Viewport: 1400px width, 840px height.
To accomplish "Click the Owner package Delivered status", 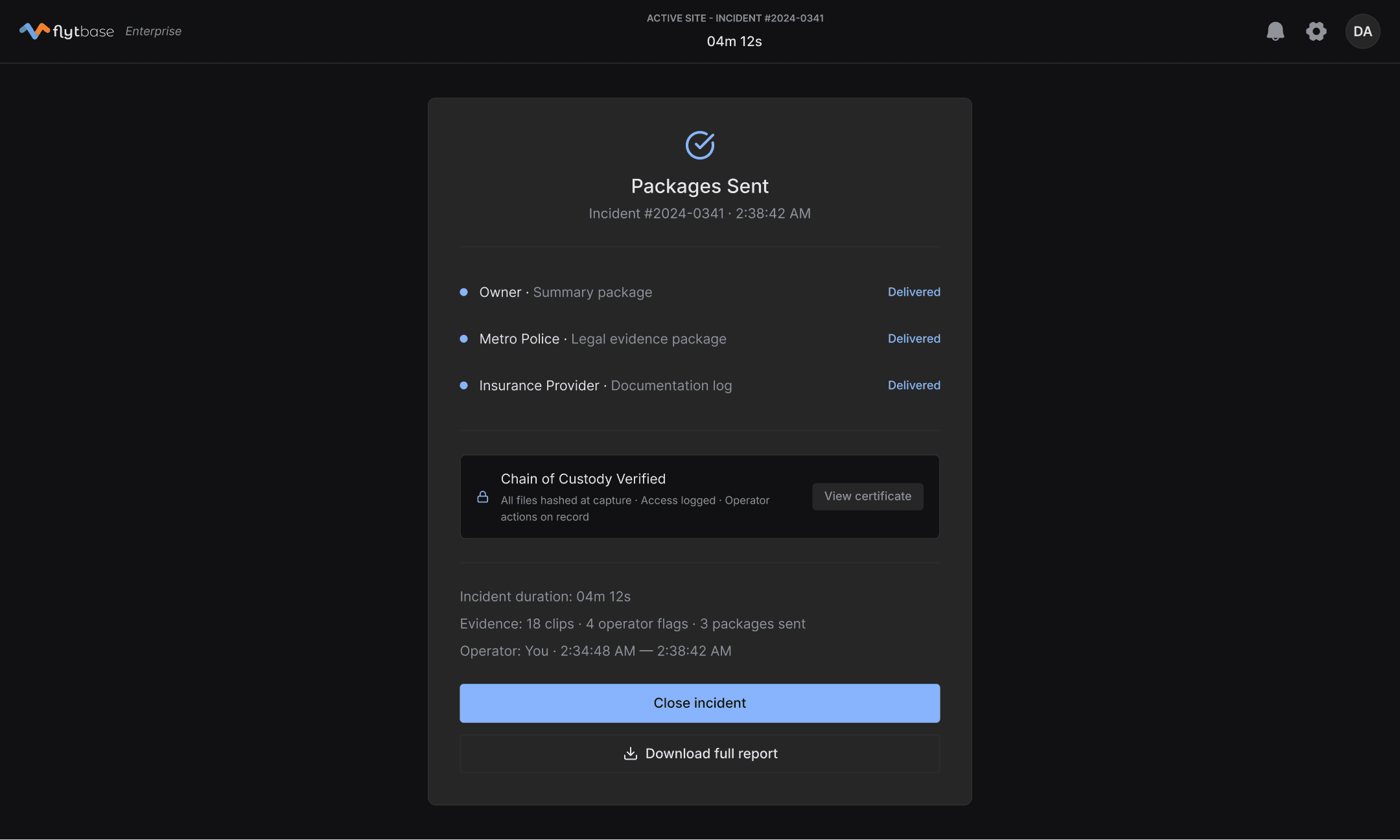I will tap(914, 292).
